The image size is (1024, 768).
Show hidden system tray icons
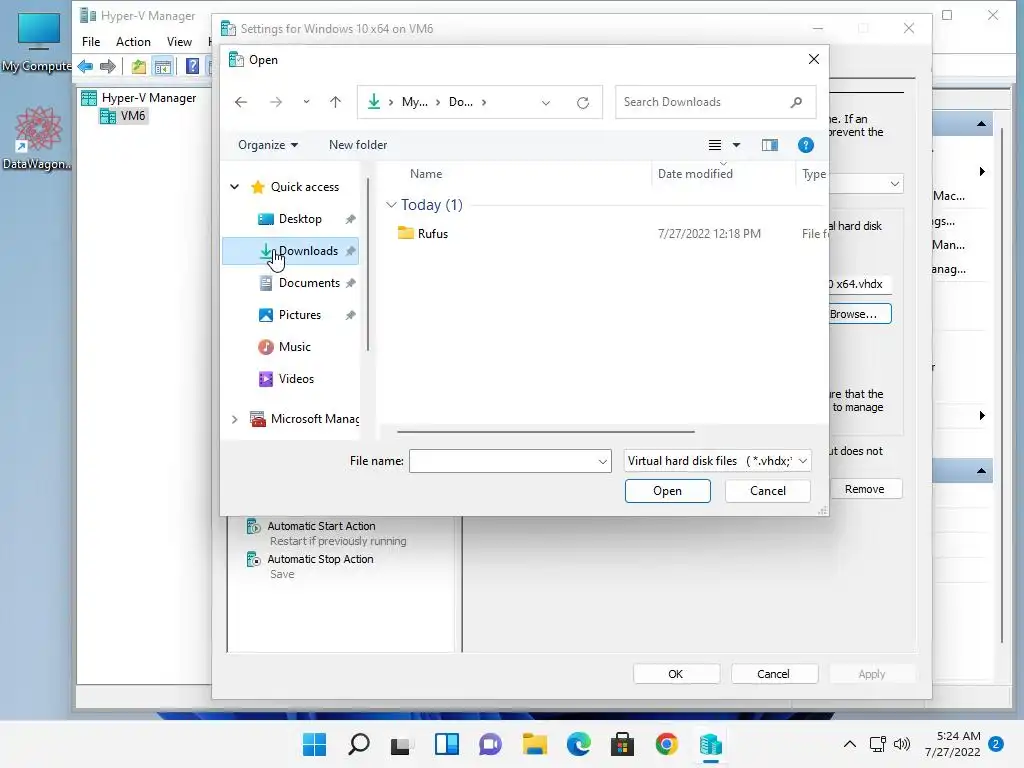850,744
